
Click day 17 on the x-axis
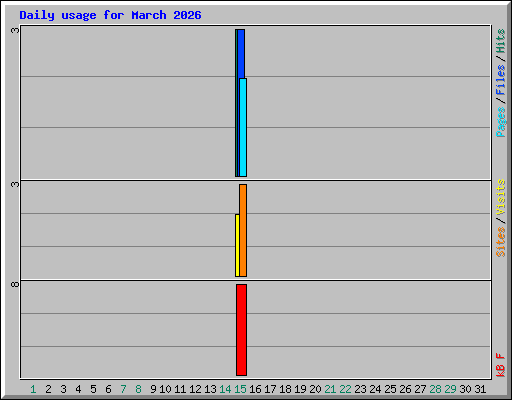coord(270,389)
